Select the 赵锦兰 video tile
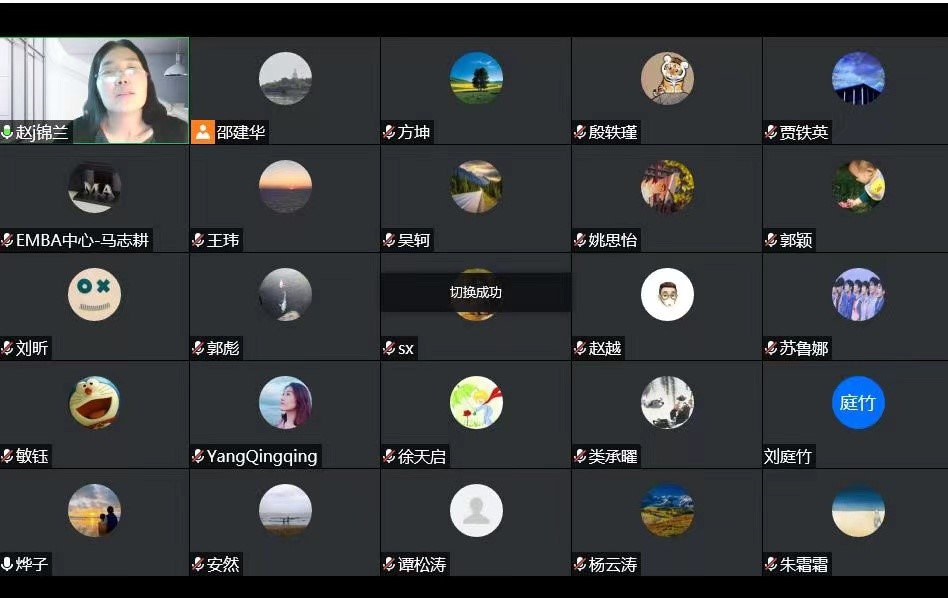The height and width of the screenshot is (598, 948). click(94, 91)
